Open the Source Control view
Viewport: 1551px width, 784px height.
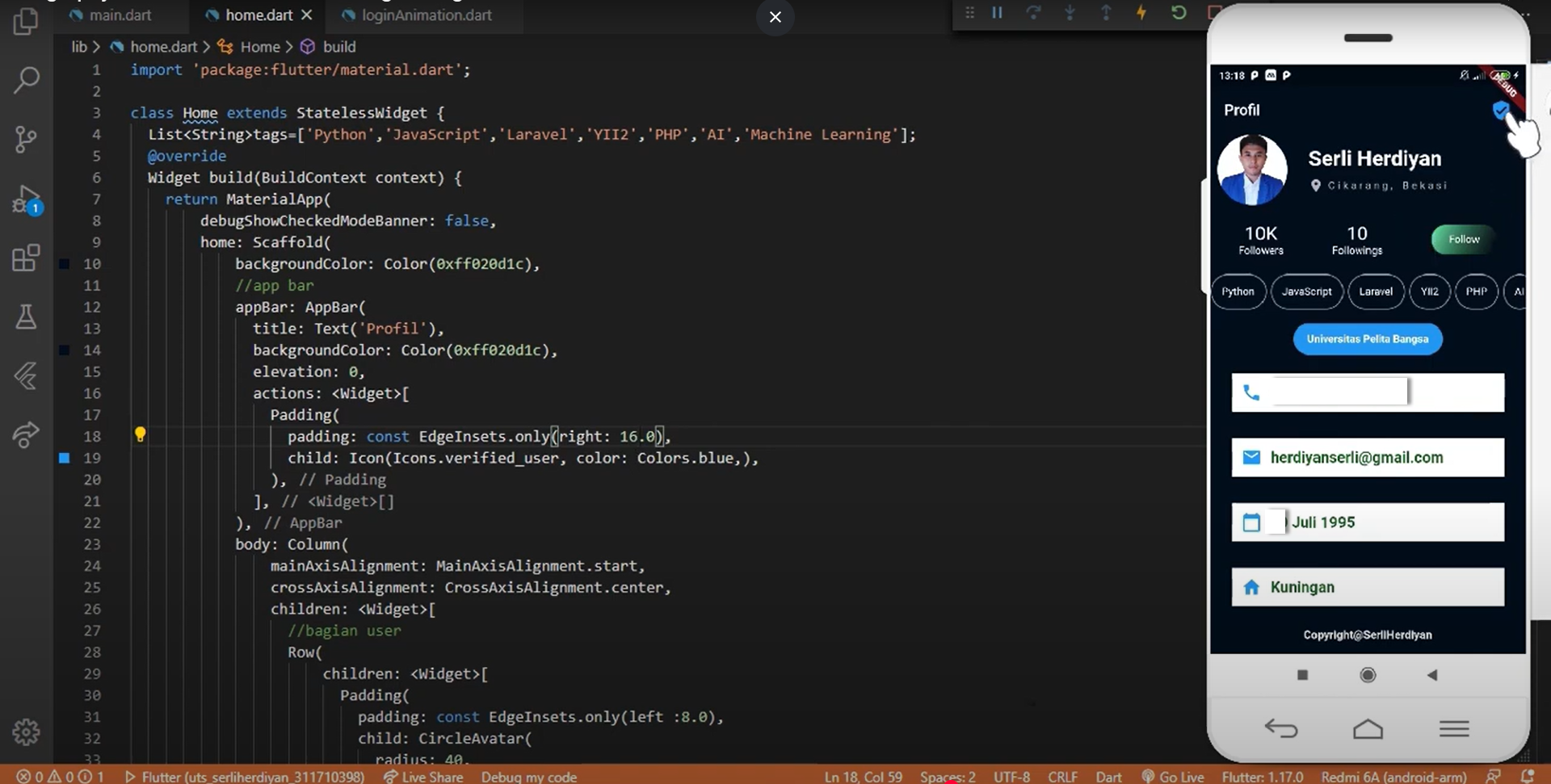(x=26, y=139)
